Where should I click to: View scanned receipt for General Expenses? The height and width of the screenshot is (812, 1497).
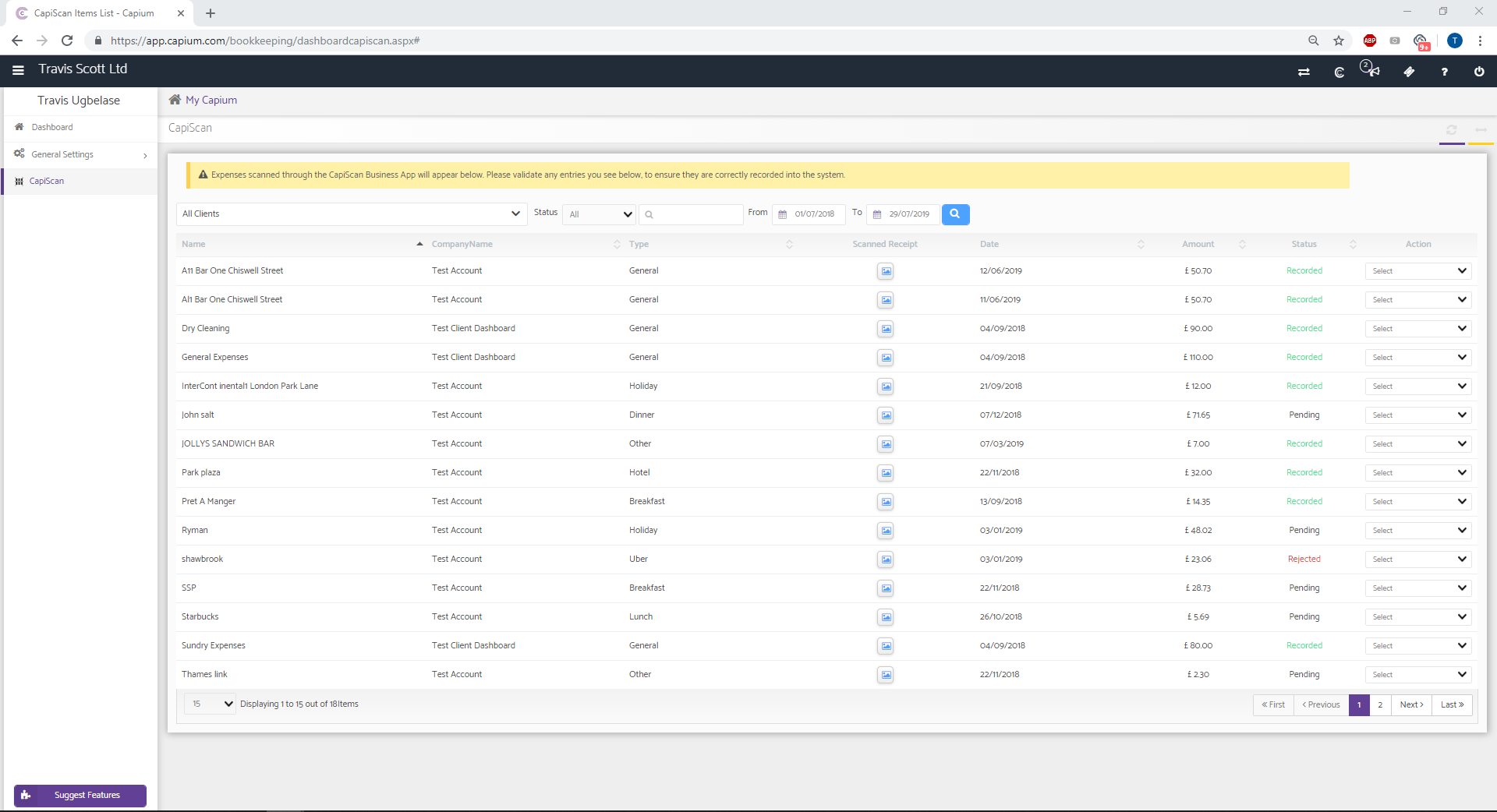(x=886, y=358)
